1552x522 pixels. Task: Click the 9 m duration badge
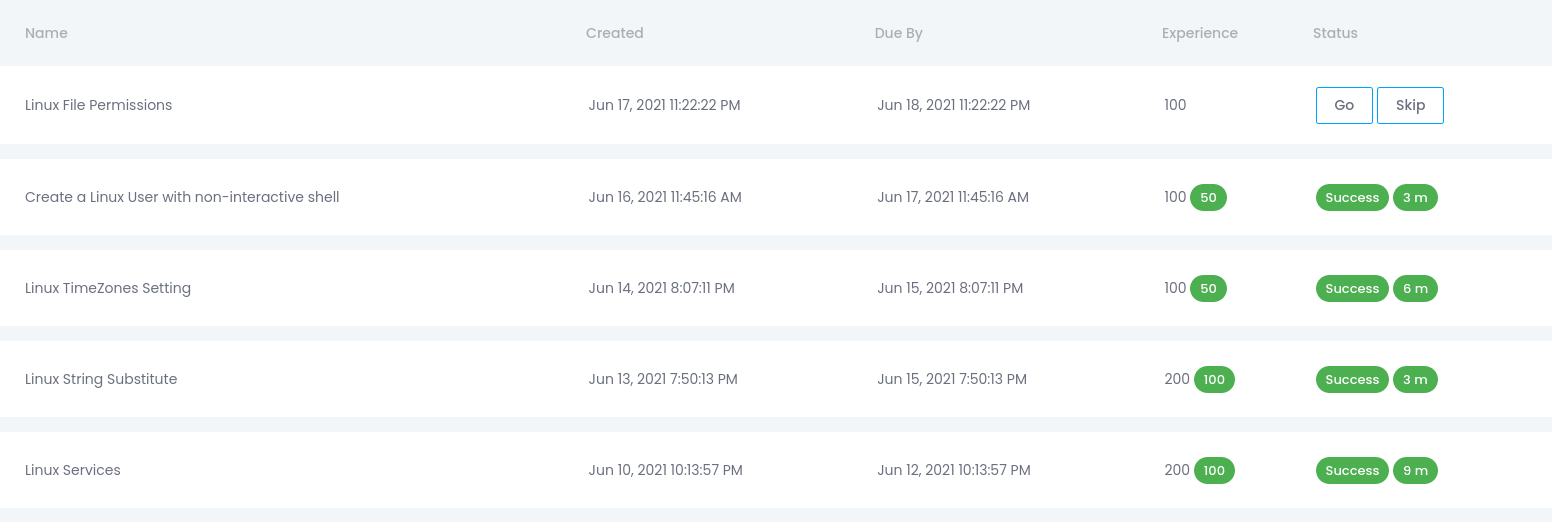click(x=1415, y=470)
